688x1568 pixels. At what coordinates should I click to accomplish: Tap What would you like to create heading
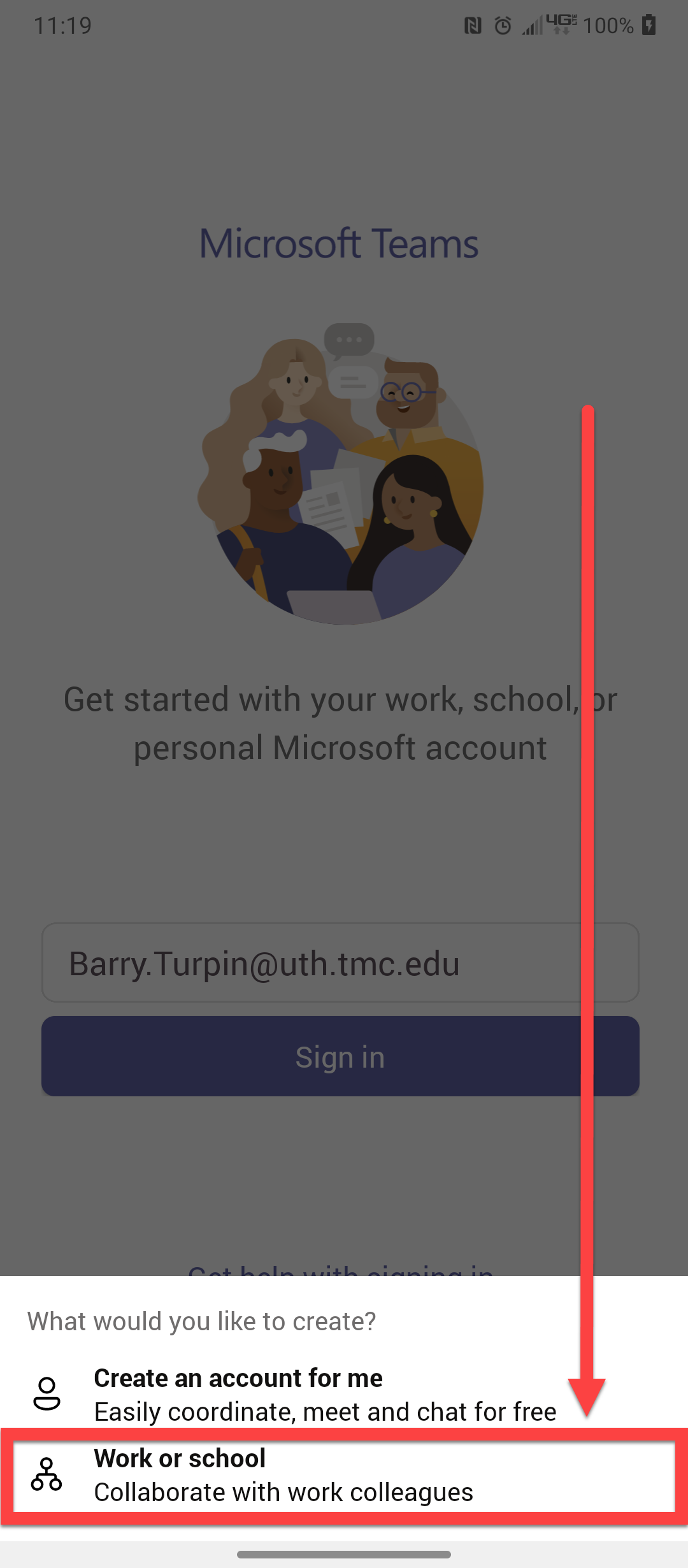pos(201,1322)
